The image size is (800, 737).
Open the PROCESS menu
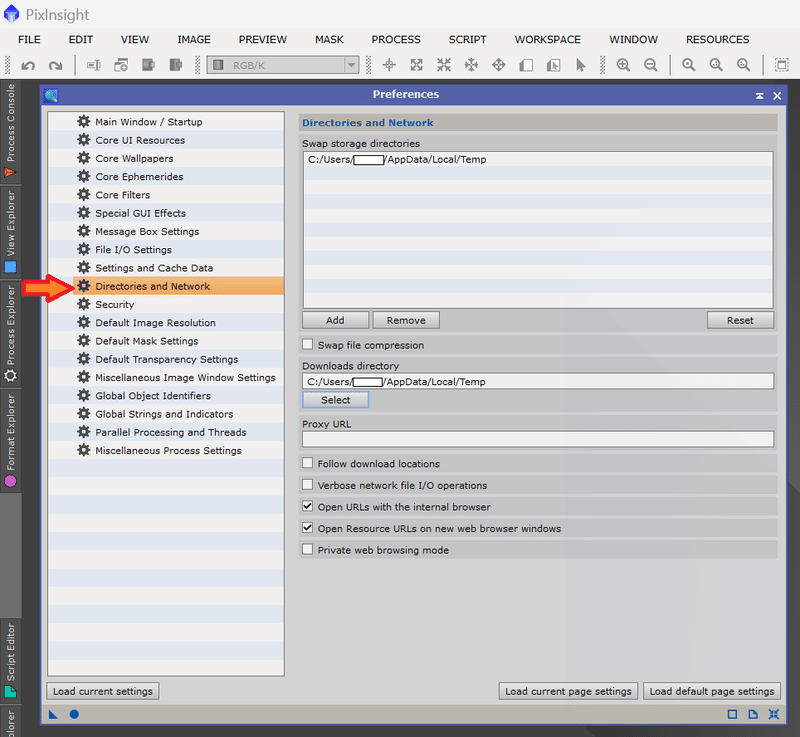coord(396,39)
